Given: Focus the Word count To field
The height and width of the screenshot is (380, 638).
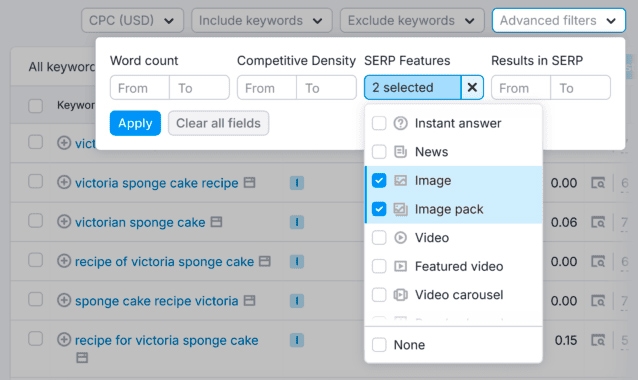Looking at the screenshot, I should (x=199, y=87).
